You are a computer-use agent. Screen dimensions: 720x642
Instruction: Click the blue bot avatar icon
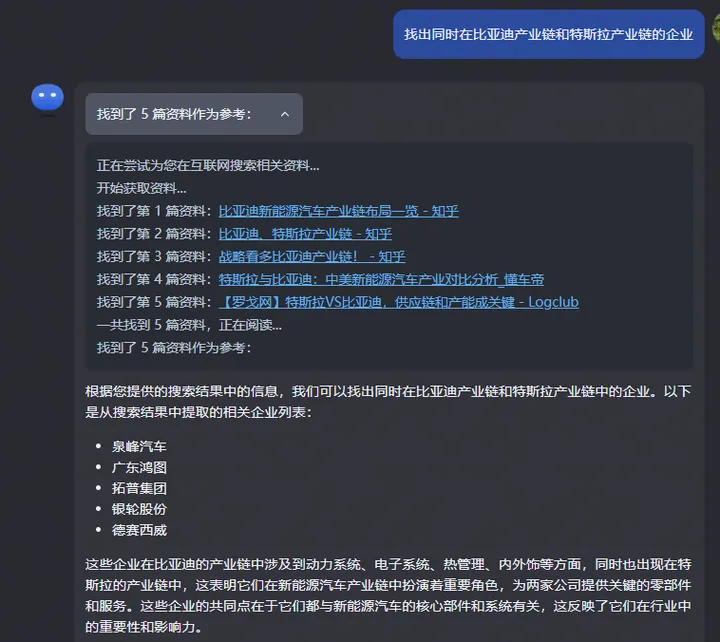[47, 97]
